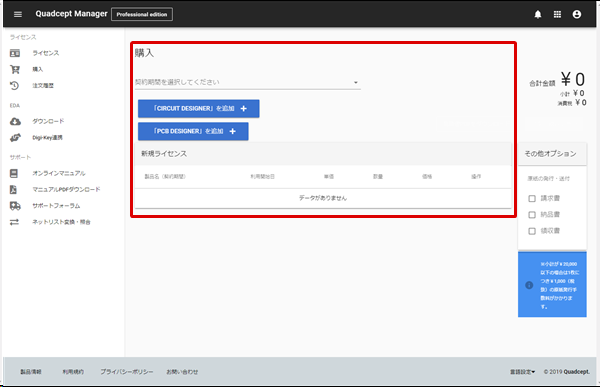The height and width of the screenshot is (387, 600).
Task: Click the ネットリスト変換・照合 arrows icon
Action: coord(14,222)
